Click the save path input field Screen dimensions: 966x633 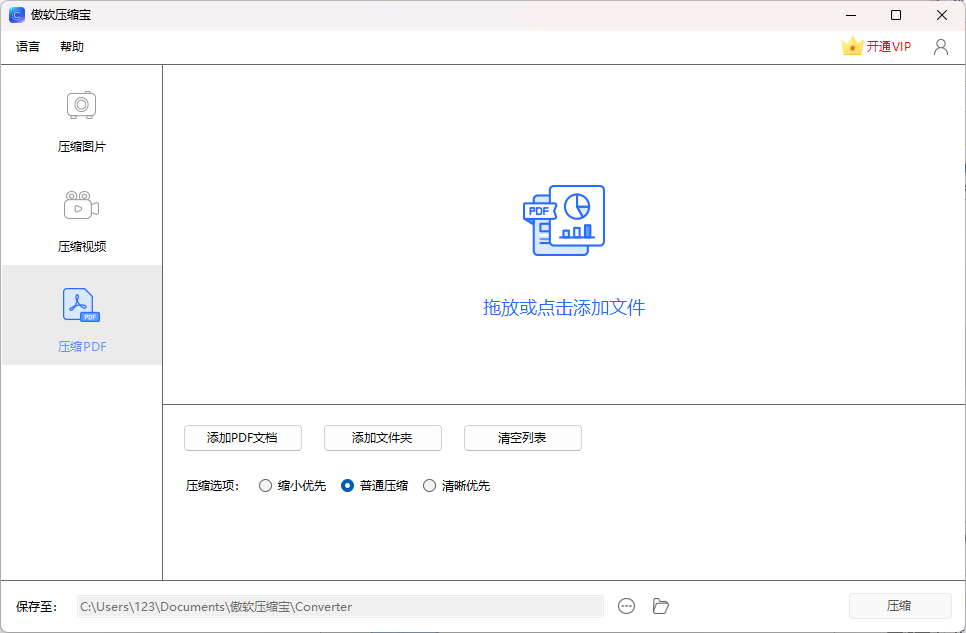tap(340, 606)
